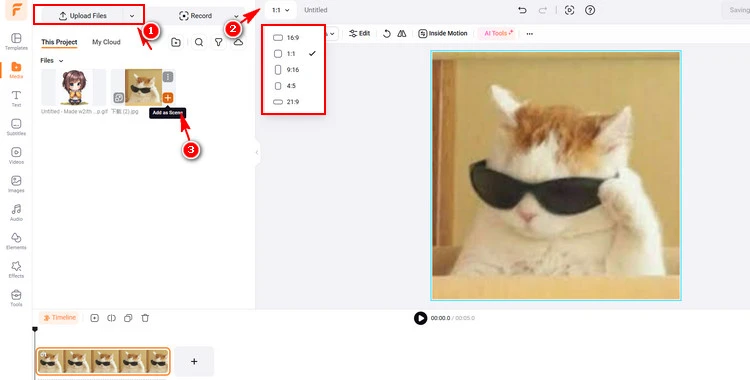The height and width of the screenshot is (380, 750).
Task: Undo the last action
Action: pos(522,10)
